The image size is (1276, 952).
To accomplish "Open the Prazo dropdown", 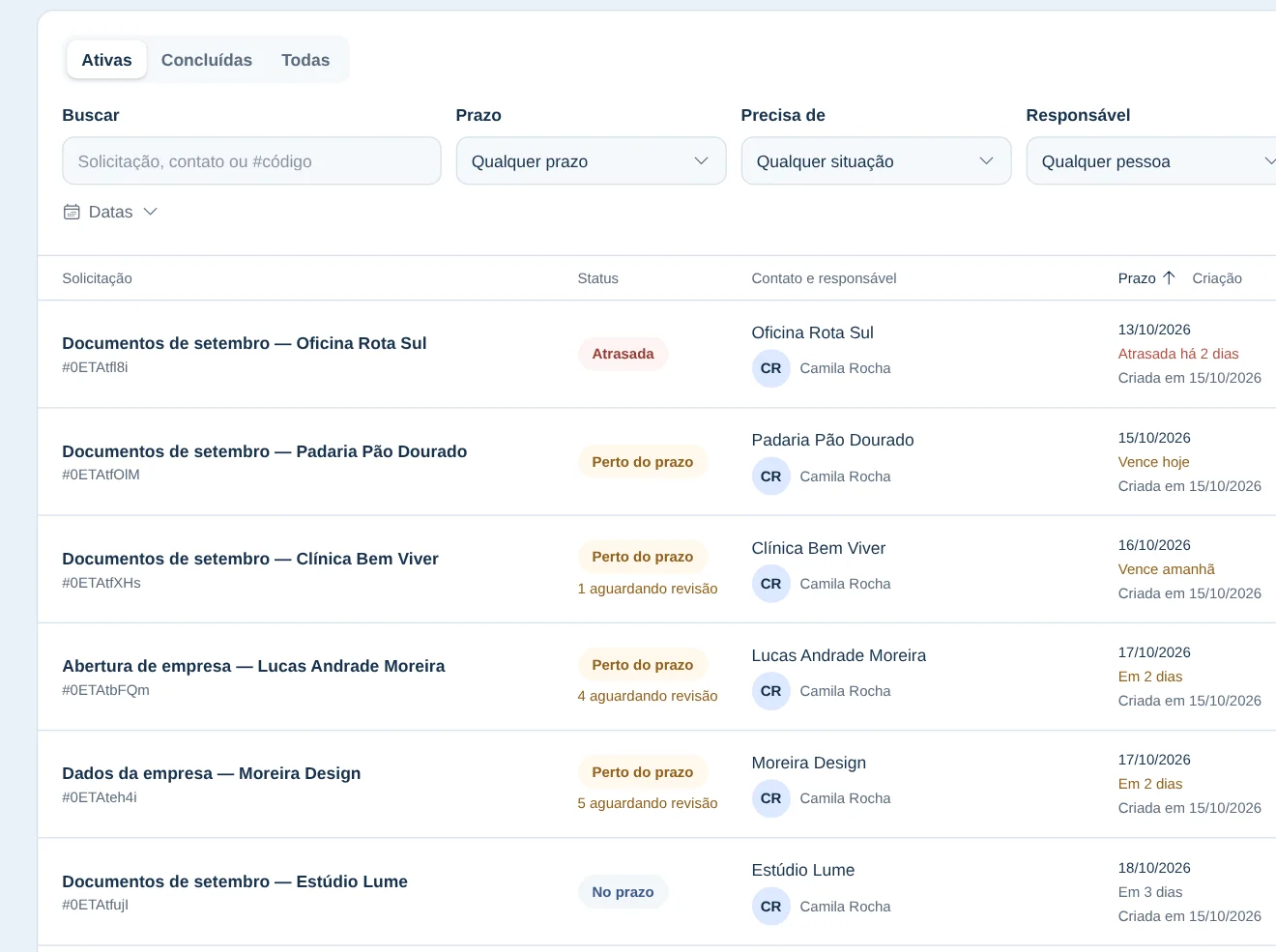I will [x=591, y=160].
